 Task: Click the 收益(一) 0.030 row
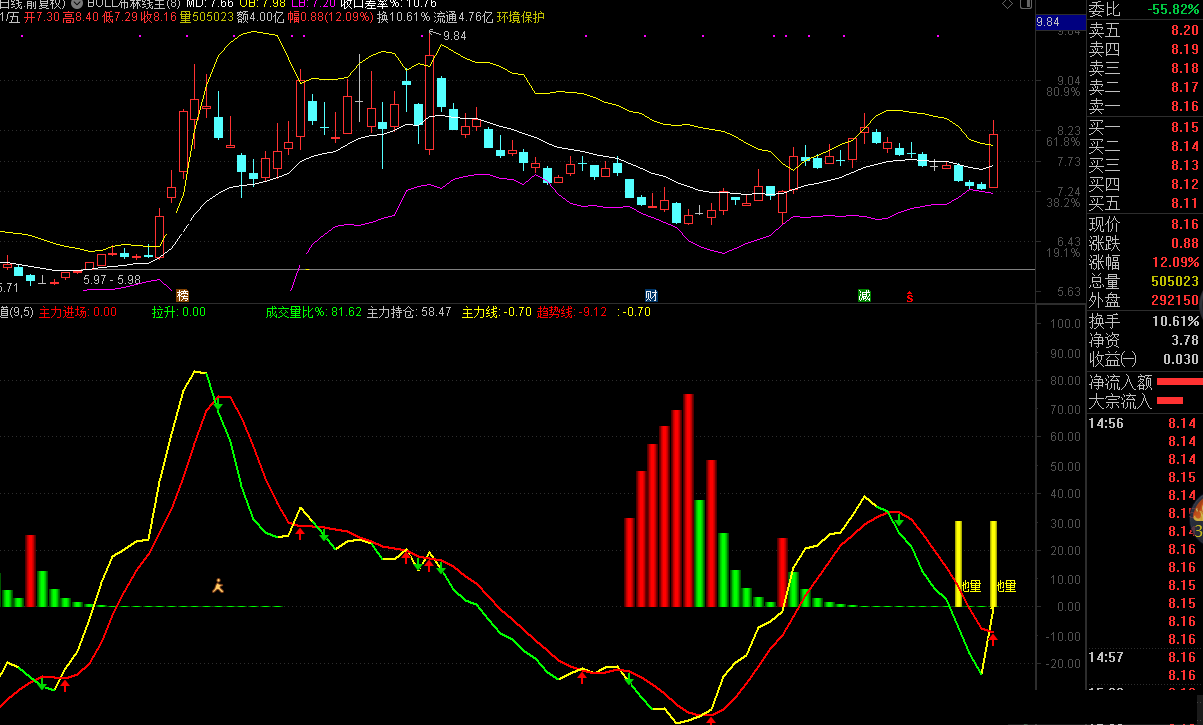click(1144, 359)
